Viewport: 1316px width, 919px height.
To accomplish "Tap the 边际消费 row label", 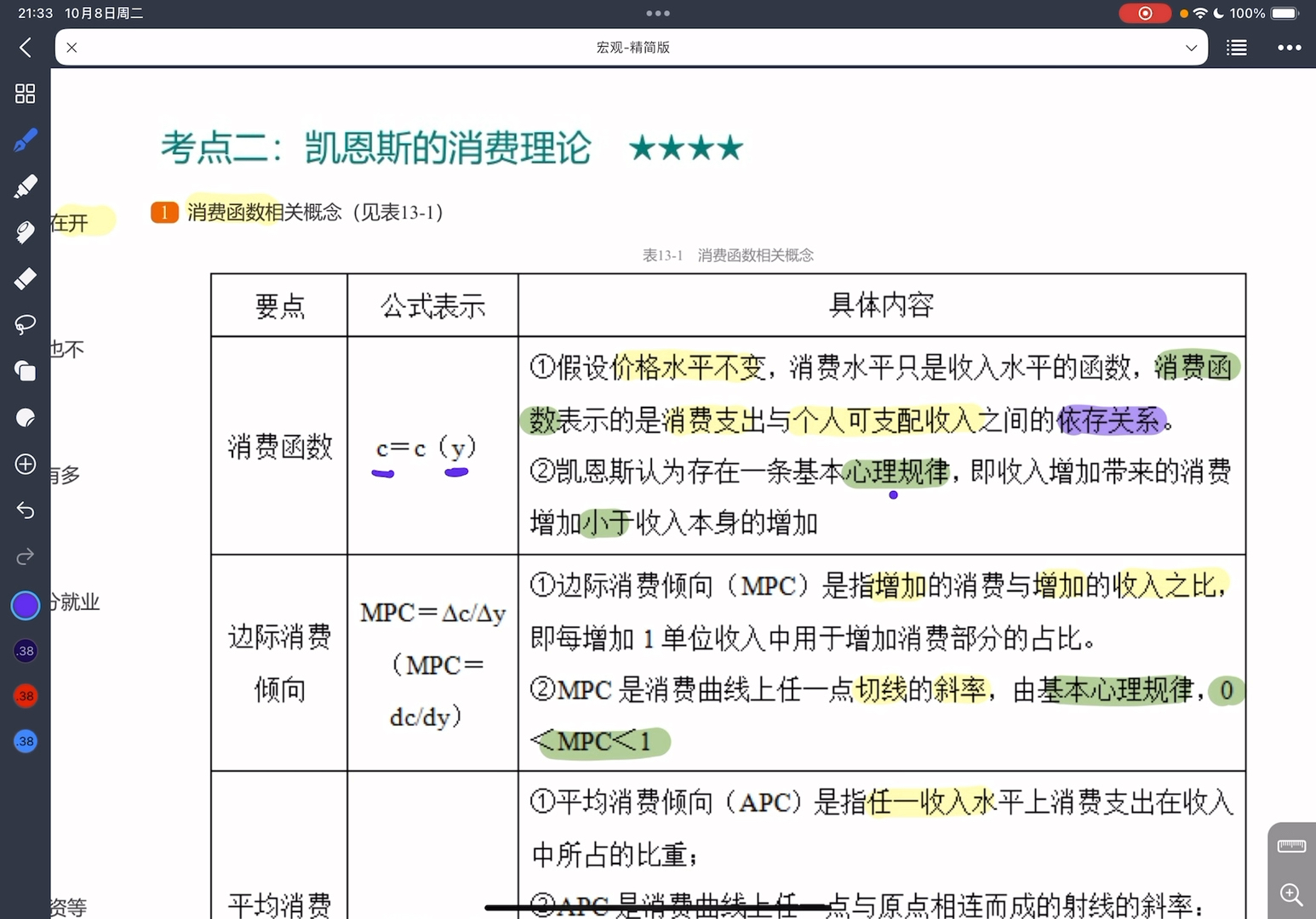I will coord(279,636).
